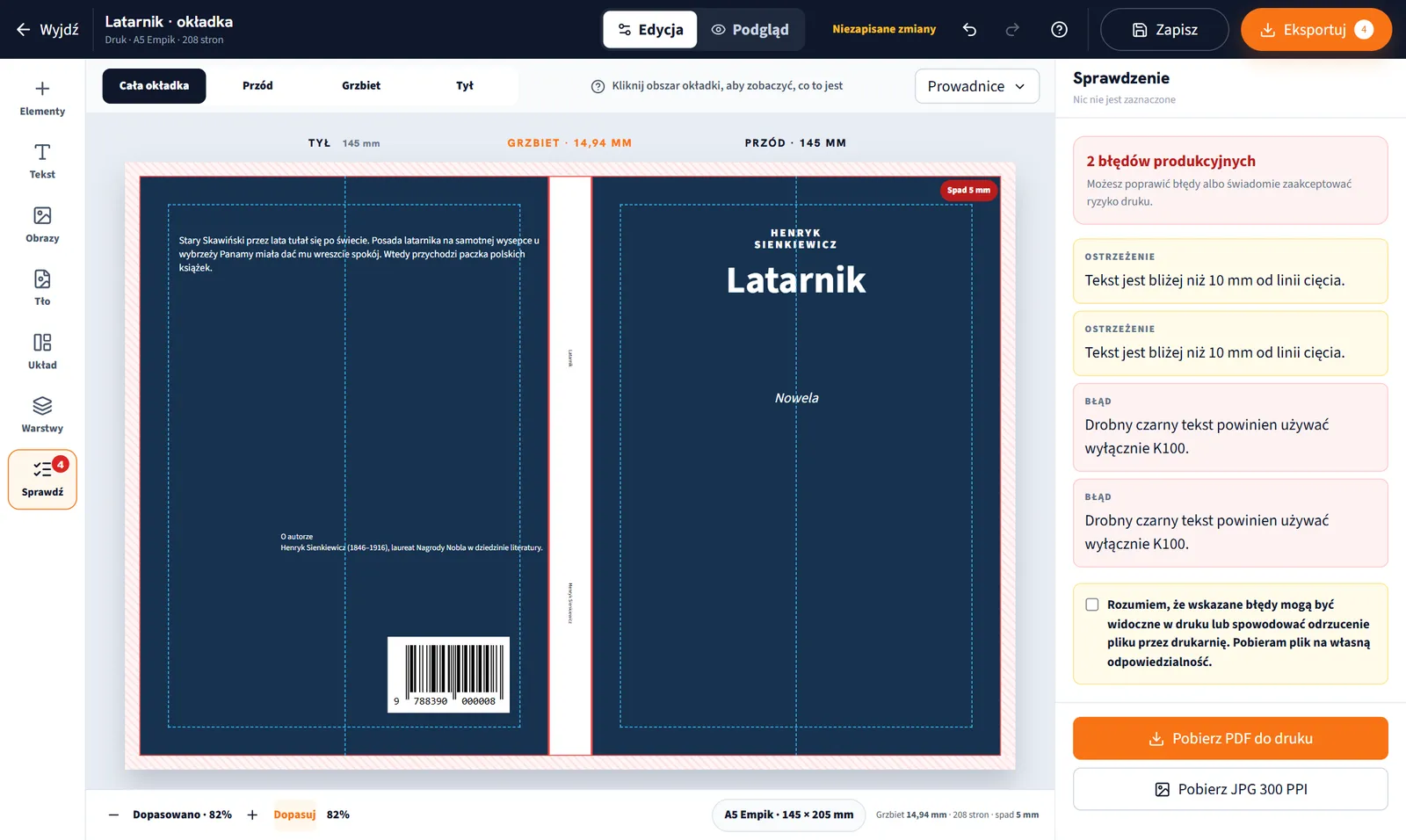The height and width of the screenshot is (840, 1406).
Task: Select the O autorze text block
Action: point(411,542)
